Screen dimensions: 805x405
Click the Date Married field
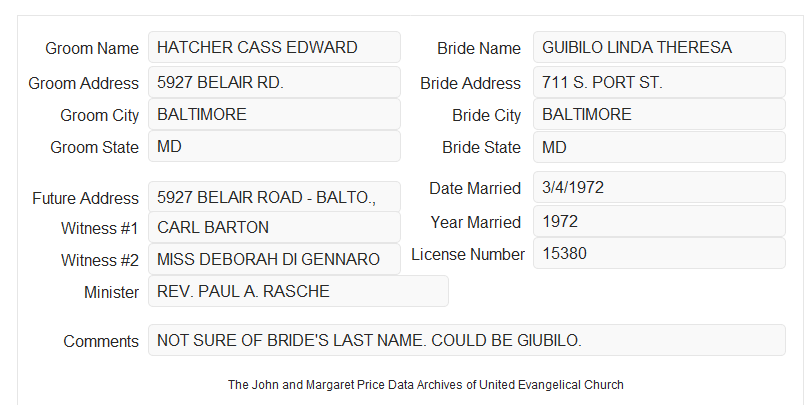click(659, 187)
